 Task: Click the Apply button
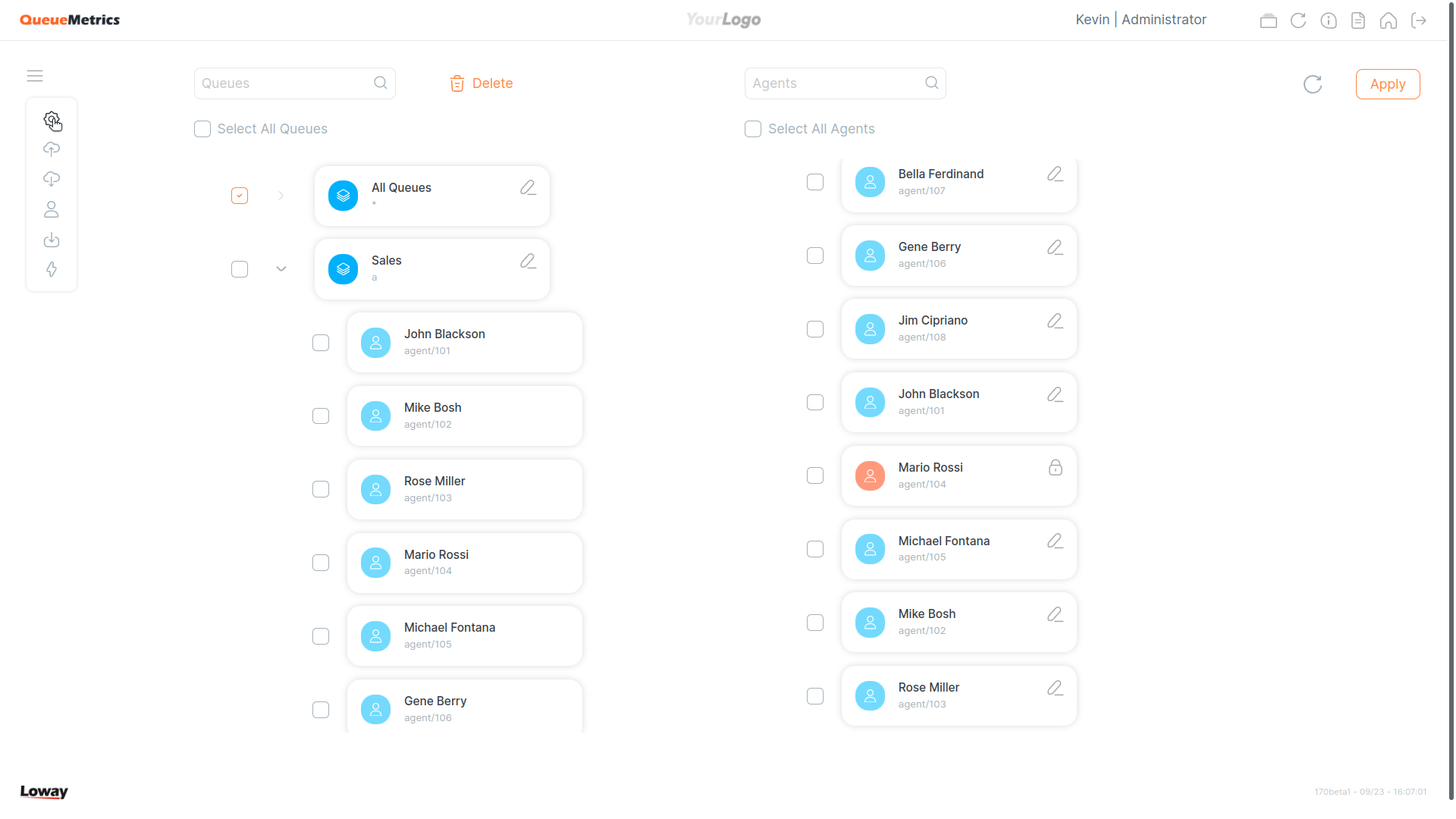(1388, 84)
